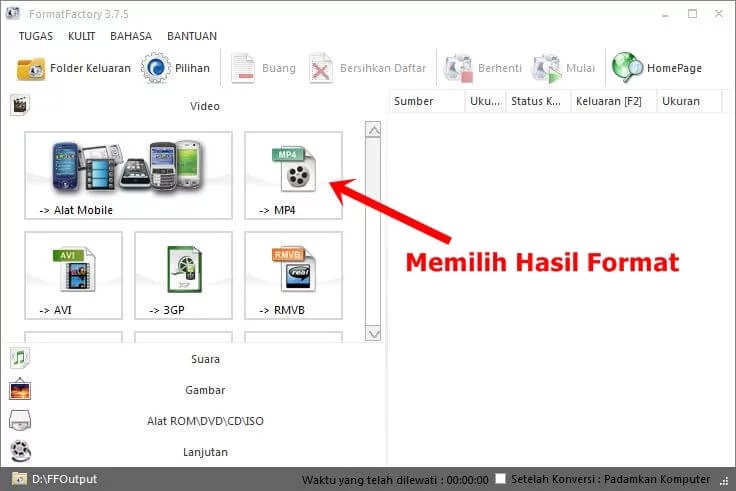Open the KULIT menu
The width and height of the screenshot is (736, 491).
coord(82,36)
